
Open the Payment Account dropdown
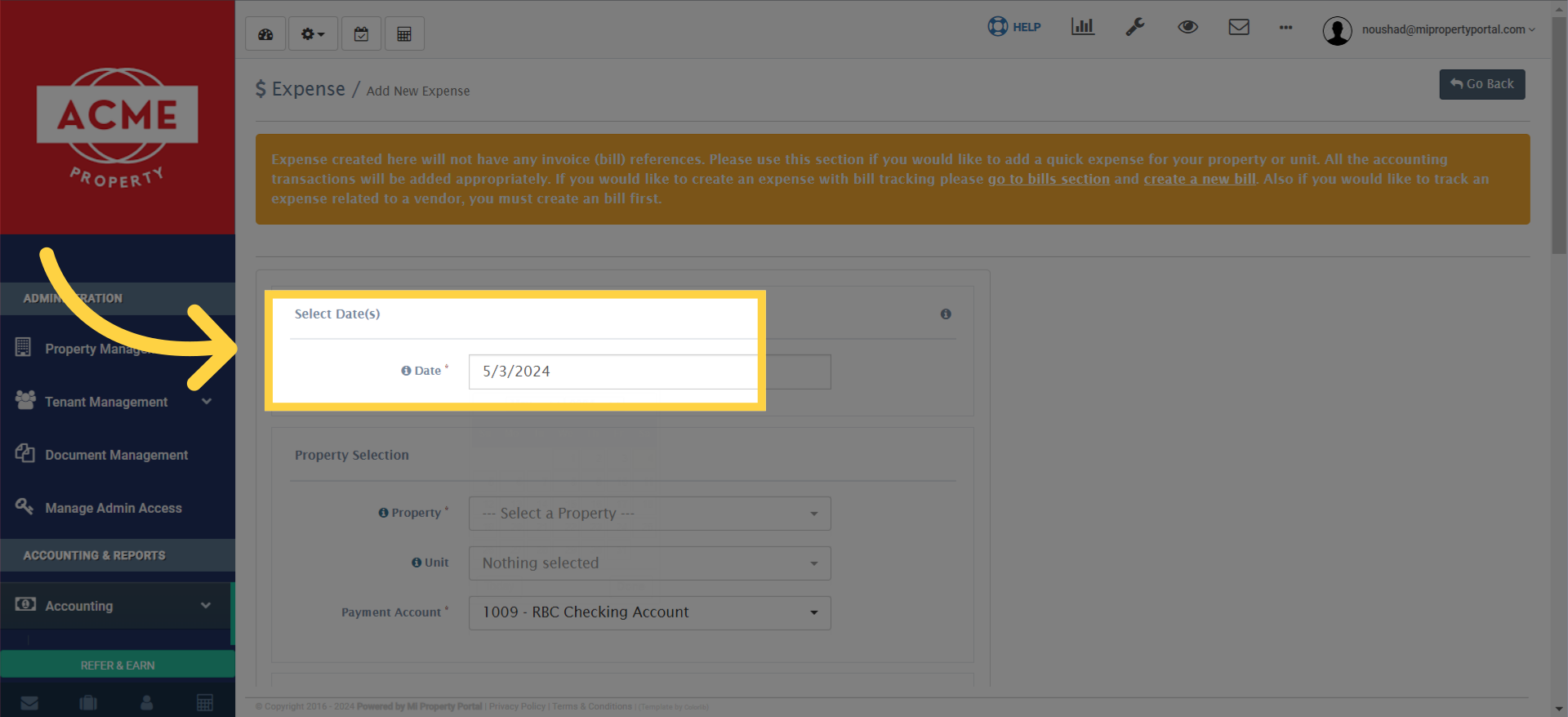pos(650,613)
